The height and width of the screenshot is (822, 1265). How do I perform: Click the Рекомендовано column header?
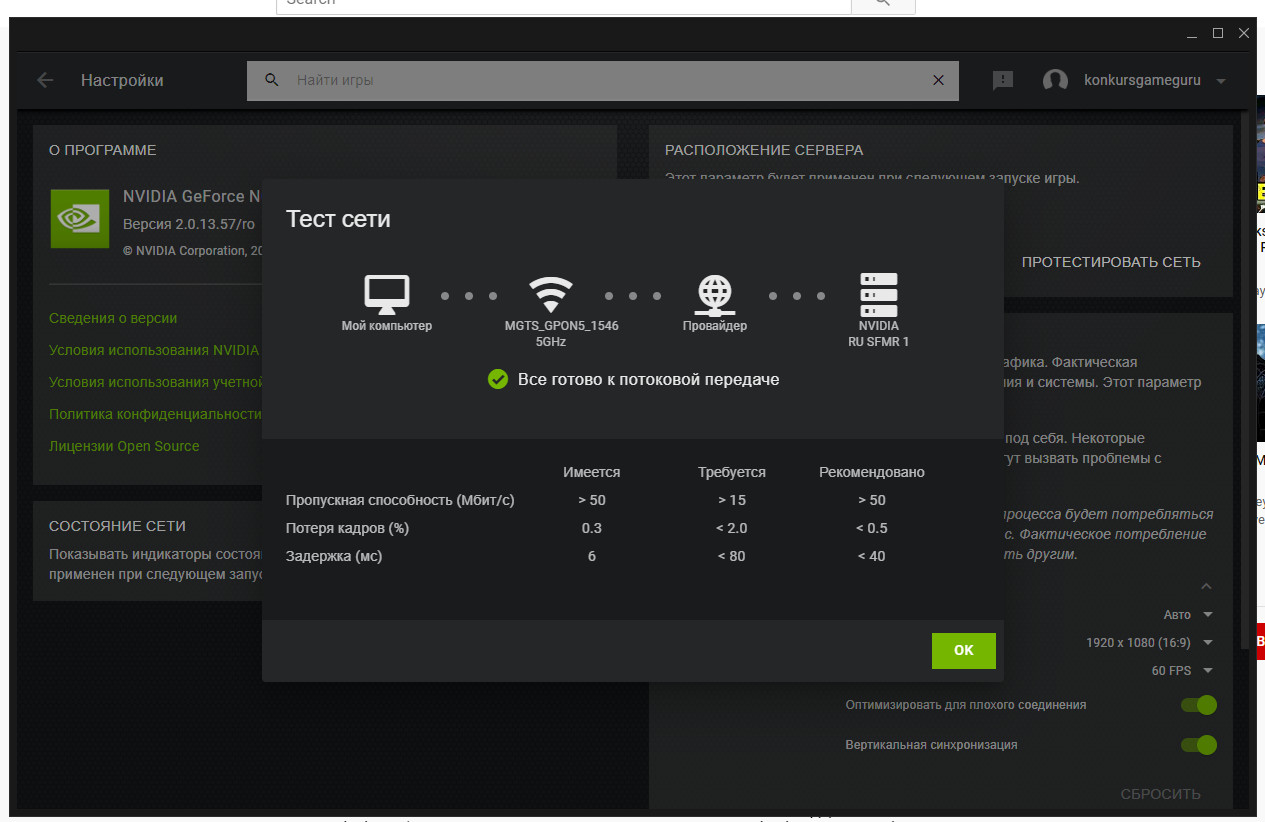[872, 472]
